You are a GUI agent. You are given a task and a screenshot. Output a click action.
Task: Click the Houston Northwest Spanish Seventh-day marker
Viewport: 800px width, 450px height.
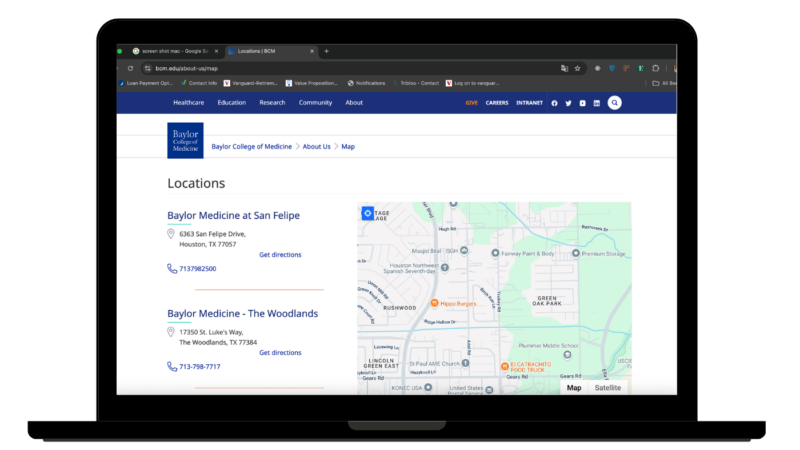point(445,267)
